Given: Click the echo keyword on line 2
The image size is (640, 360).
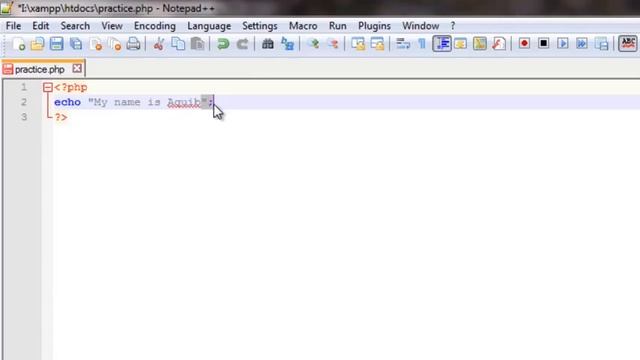Looking at the screenshot, I should point(67,102).
